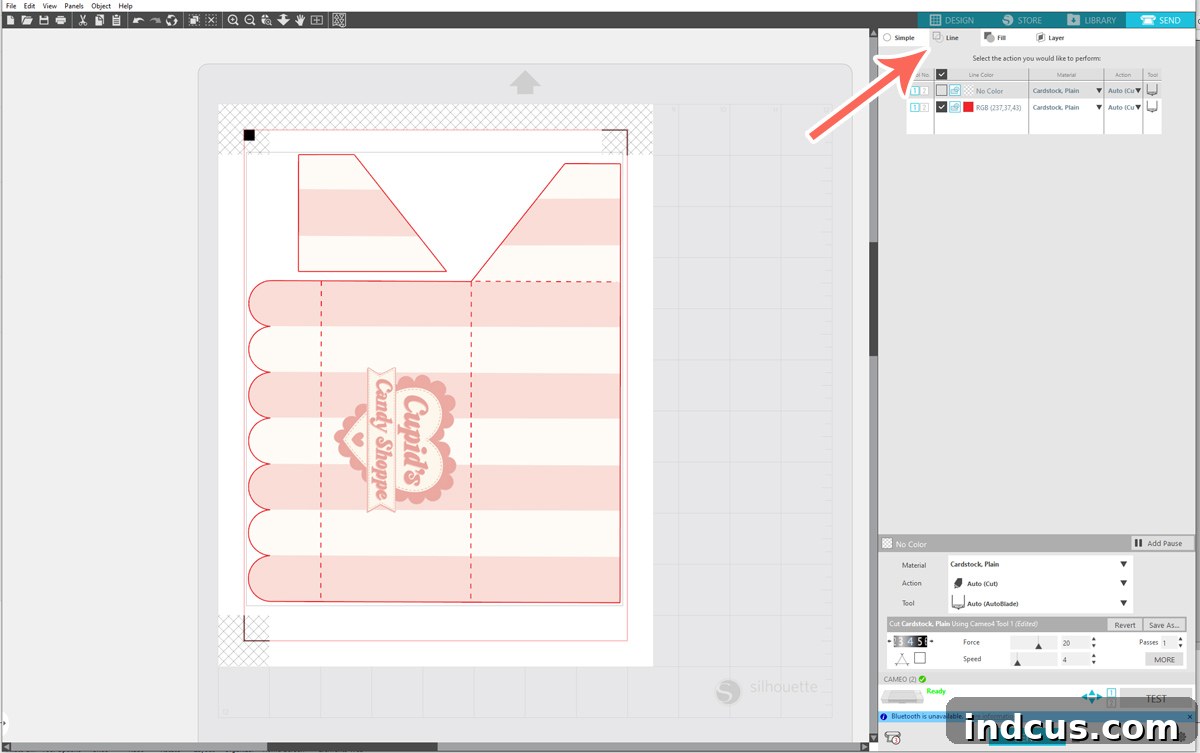Click the drag zoom arrow icon
Image resolution: width=1200 pixels, height=753 pixels.
pos(283,20)
